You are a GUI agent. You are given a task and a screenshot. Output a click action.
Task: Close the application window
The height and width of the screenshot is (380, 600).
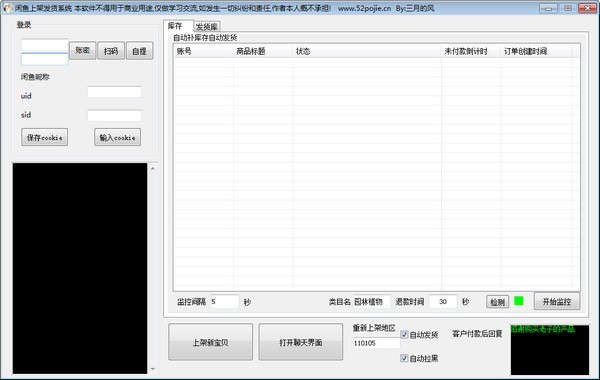click(587, 8)
